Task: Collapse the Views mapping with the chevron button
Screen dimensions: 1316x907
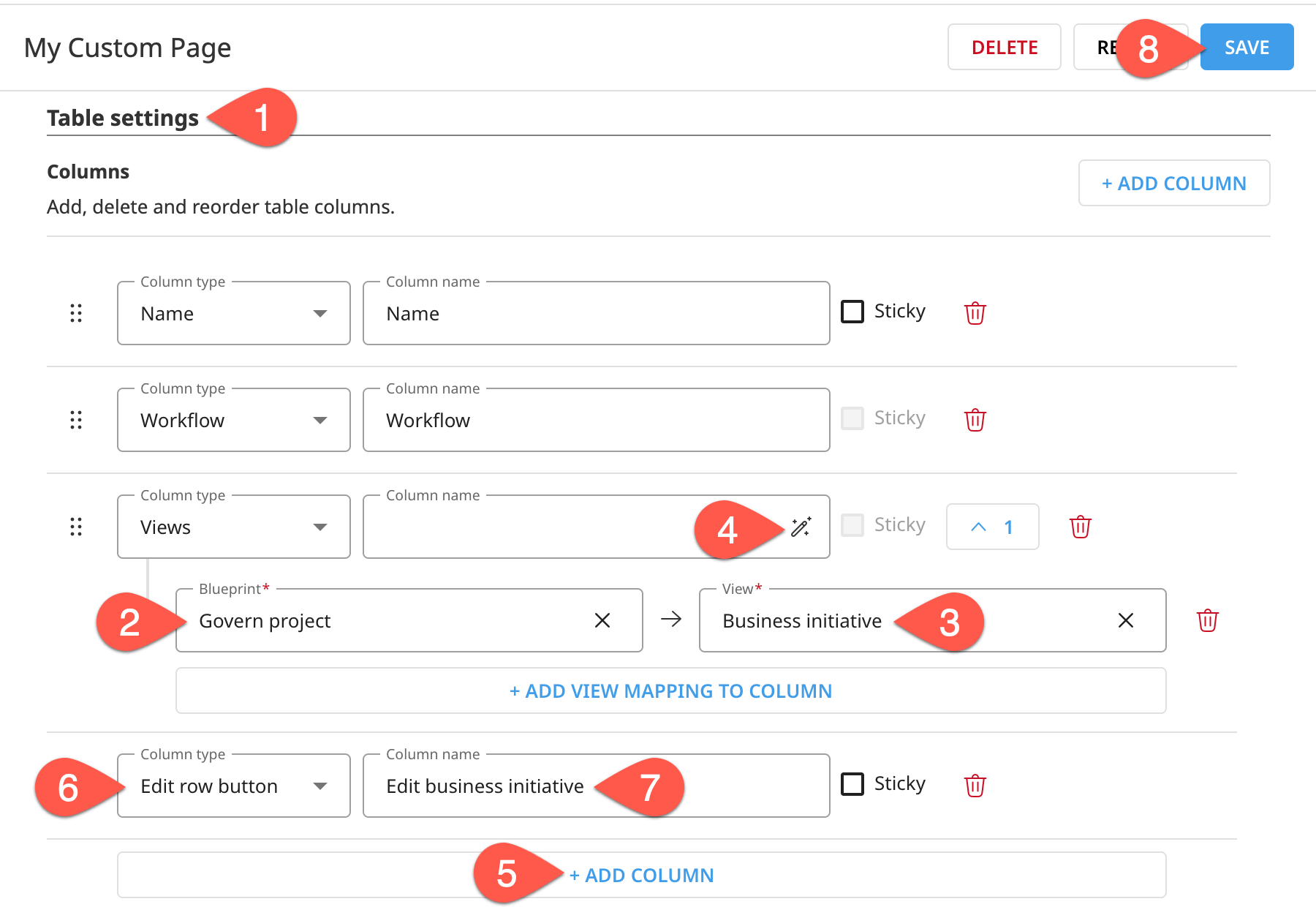Action: point(992,526)
